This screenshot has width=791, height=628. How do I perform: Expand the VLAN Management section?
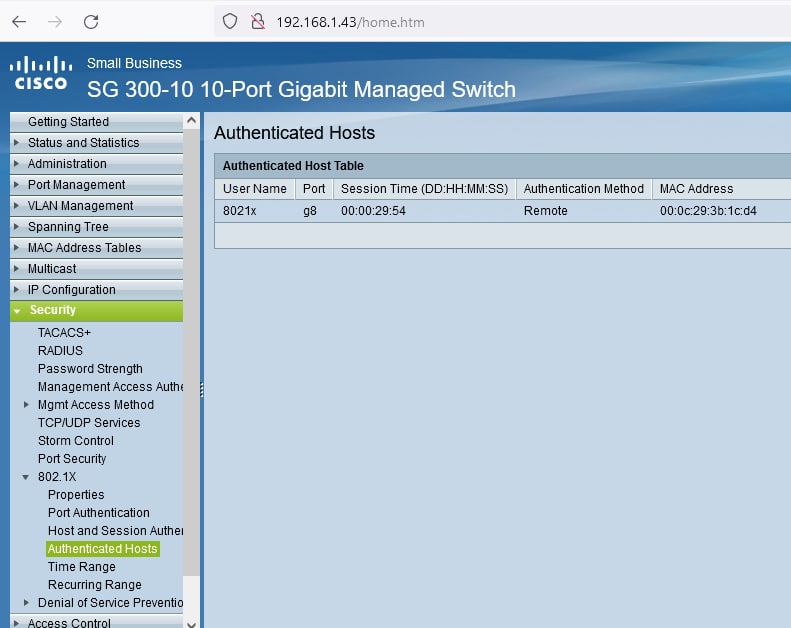tap(17, 206)
